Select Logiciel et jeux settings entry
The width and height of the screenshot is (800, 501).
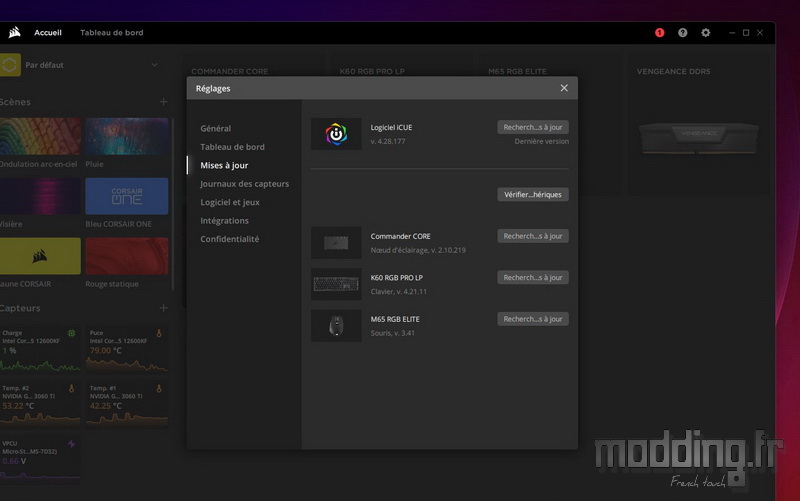point(230,202)
